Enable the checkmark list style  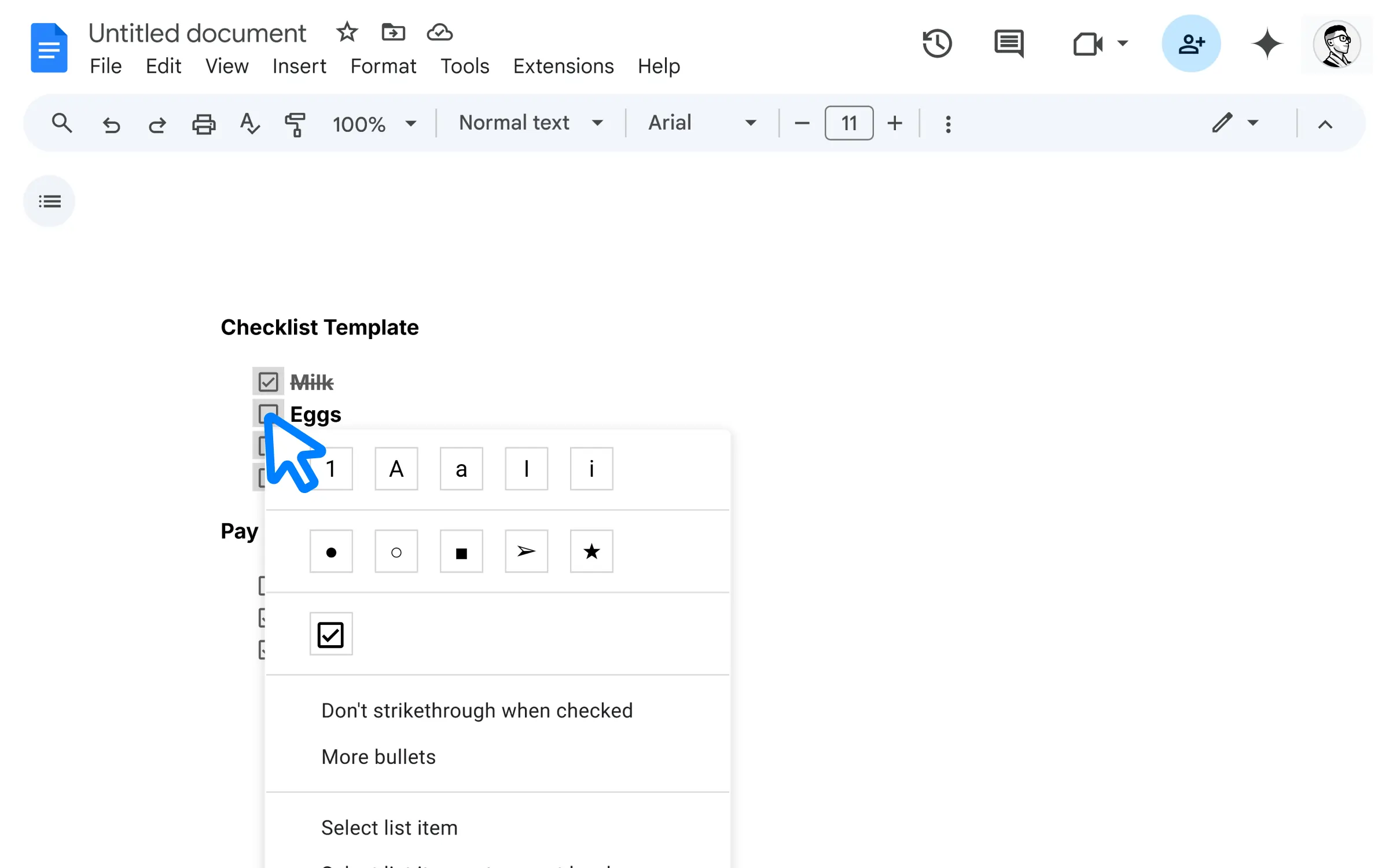pyautogui.click(x=330, y=633)
